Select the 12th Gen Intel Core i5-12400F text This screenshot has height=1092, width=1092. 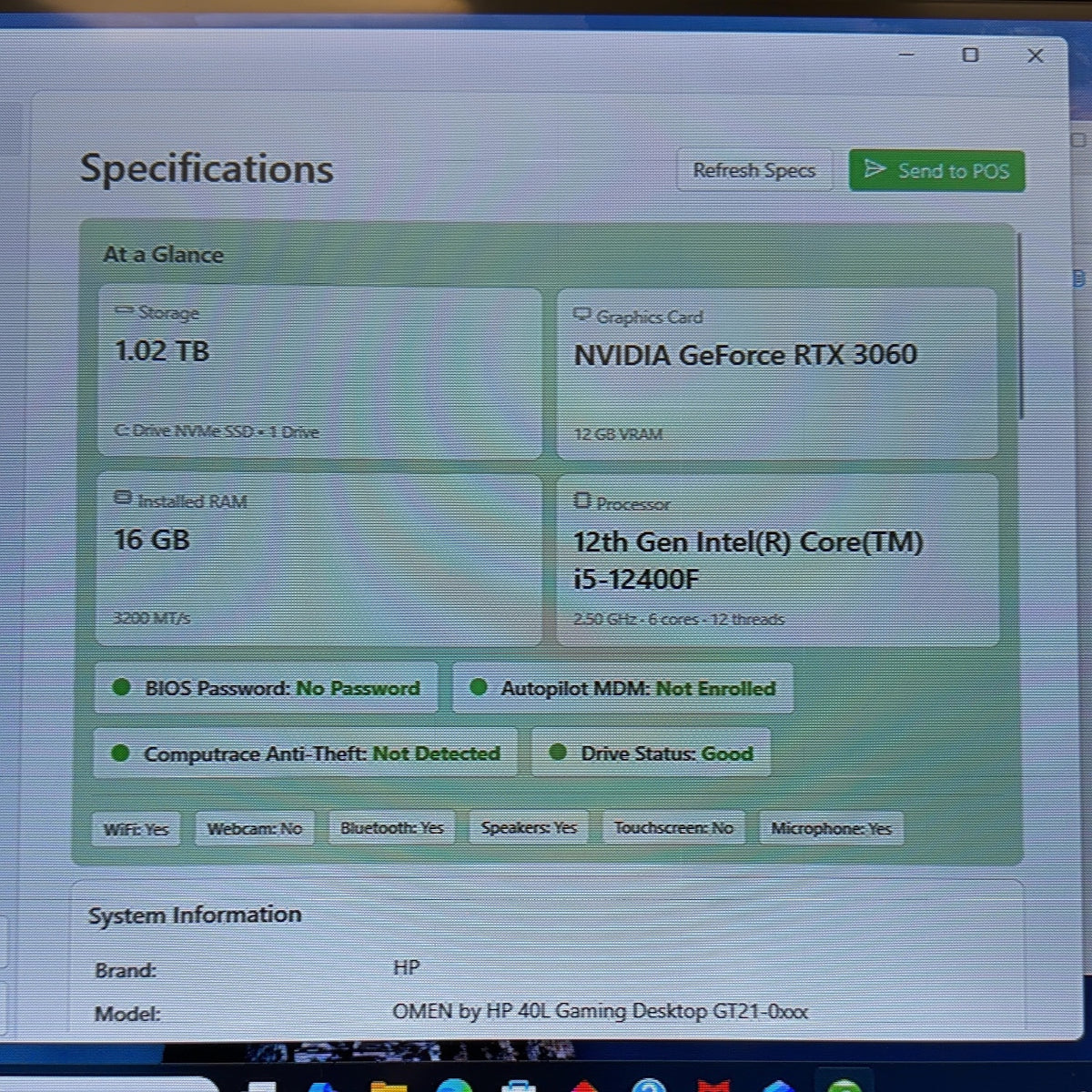748,561
